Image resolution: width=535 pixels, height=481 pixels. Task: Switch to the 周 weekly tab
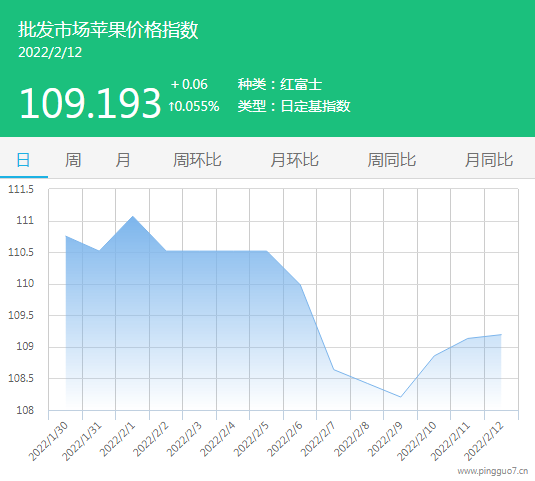tap(73, 160)
